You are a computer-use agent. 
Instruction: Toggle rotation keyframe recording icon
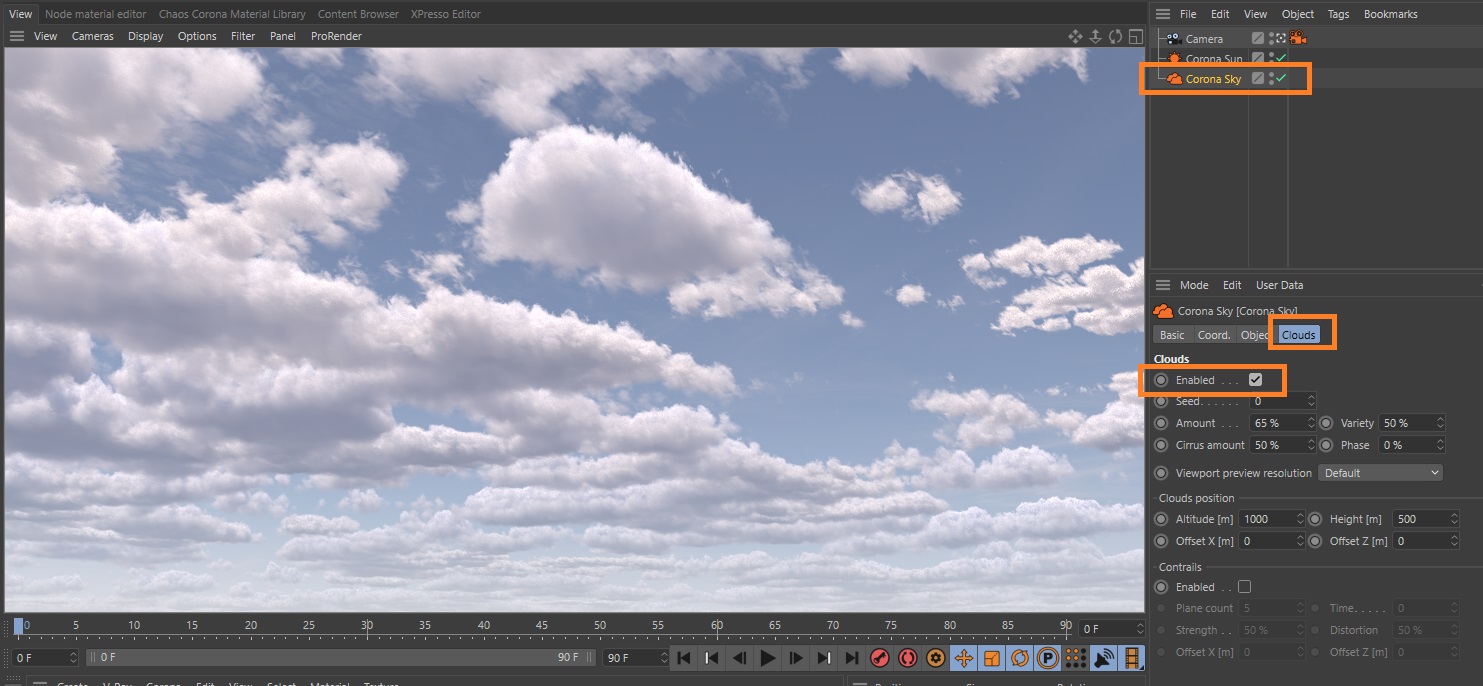(x=1019, y=658)
